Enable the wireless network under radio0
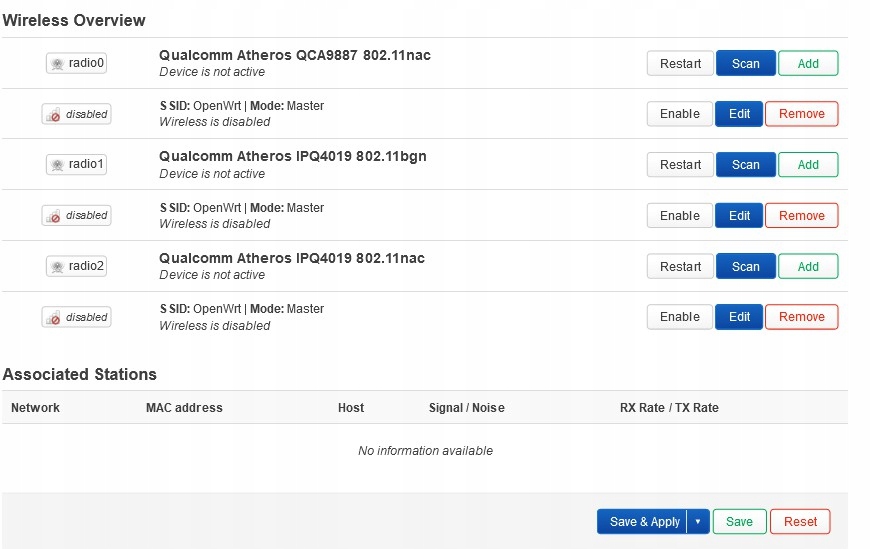Image resolution: width=871 pixels, height=549 pixels. (x=680, y=114)
